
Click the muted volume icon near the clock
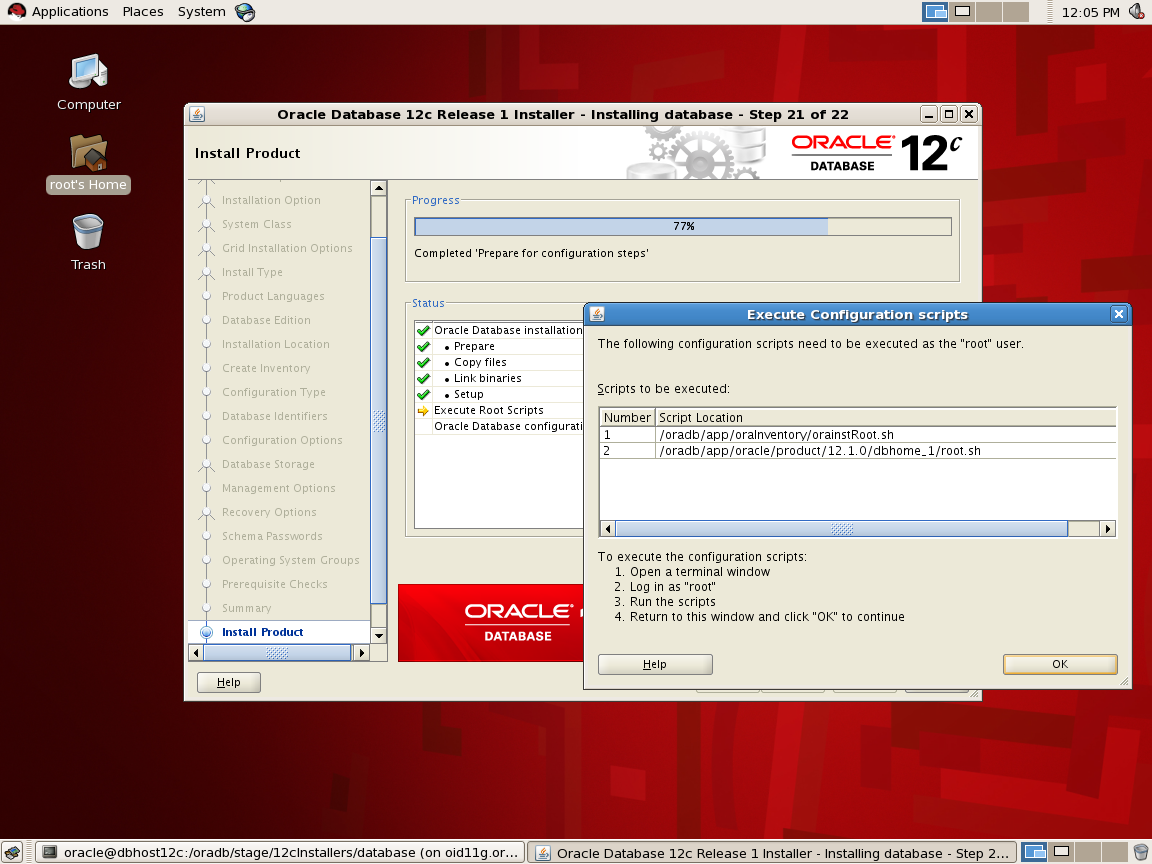(x=1136, y=11)
